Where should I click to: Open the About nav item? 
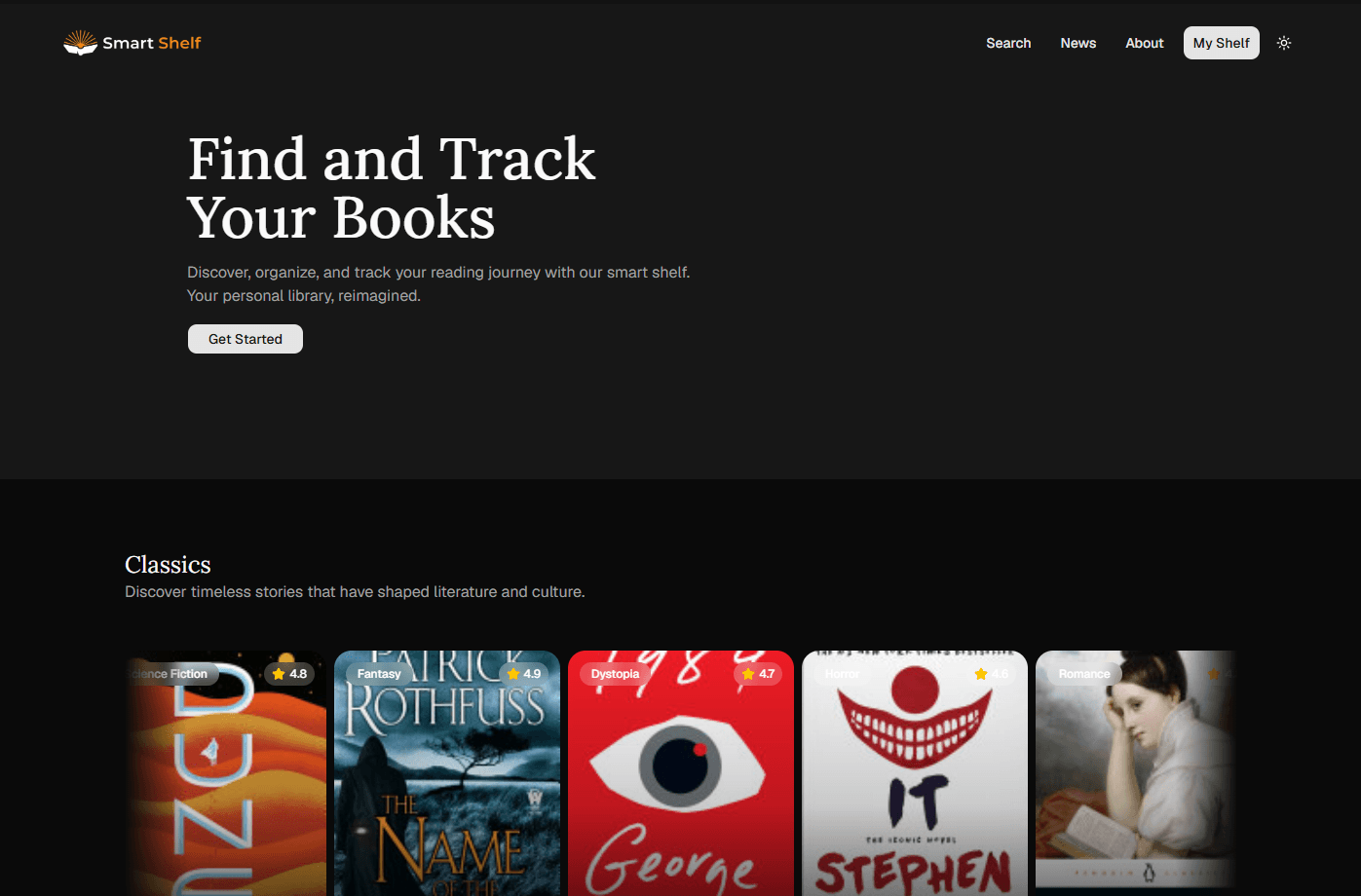[1145, 43]
